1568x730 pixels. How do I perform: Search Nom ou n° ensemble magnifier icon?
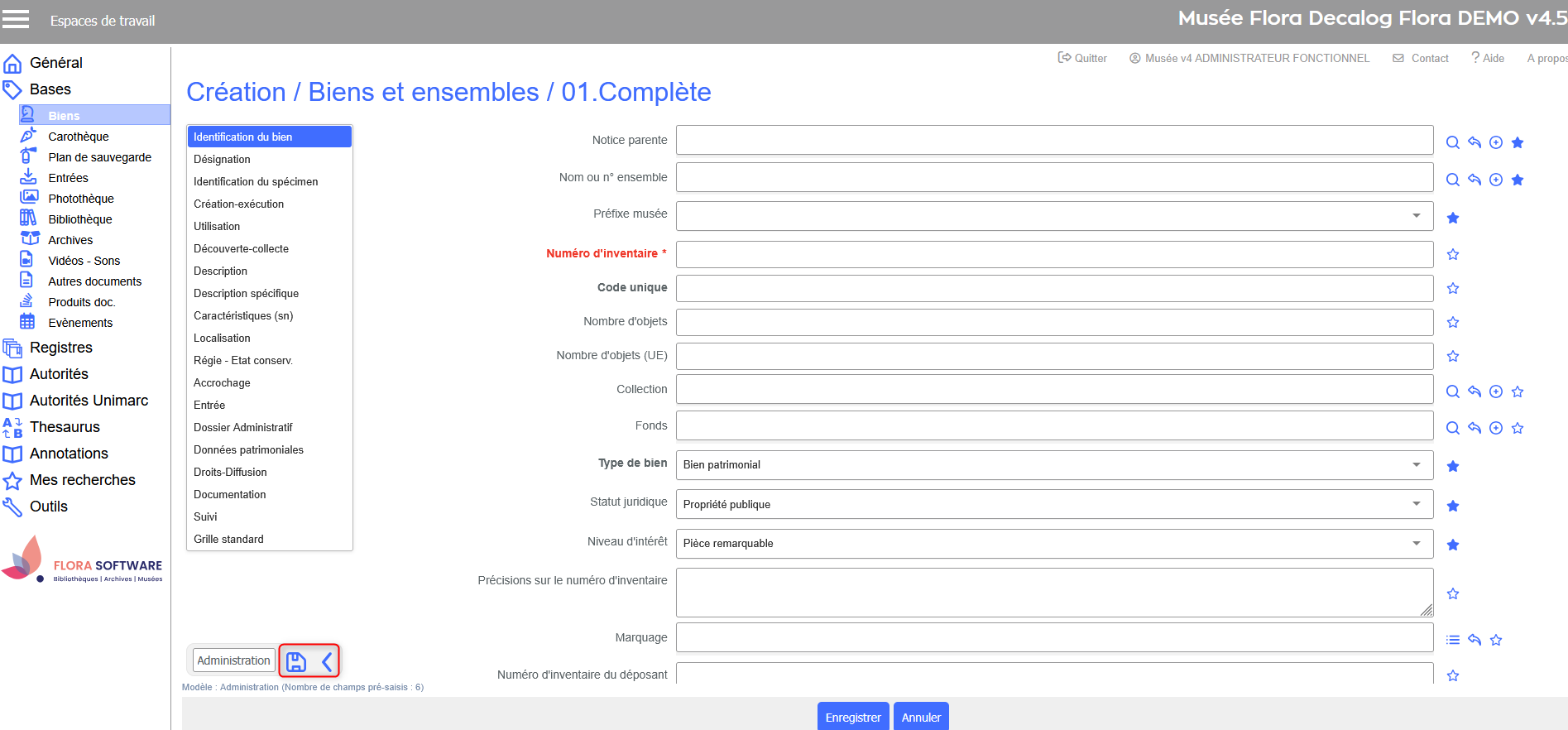tap(1452, 180)
